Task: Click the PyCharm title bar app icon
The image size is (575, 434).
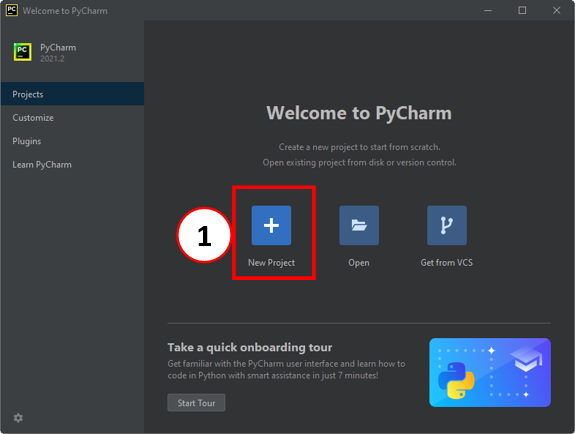Action: tap(11, 10)
